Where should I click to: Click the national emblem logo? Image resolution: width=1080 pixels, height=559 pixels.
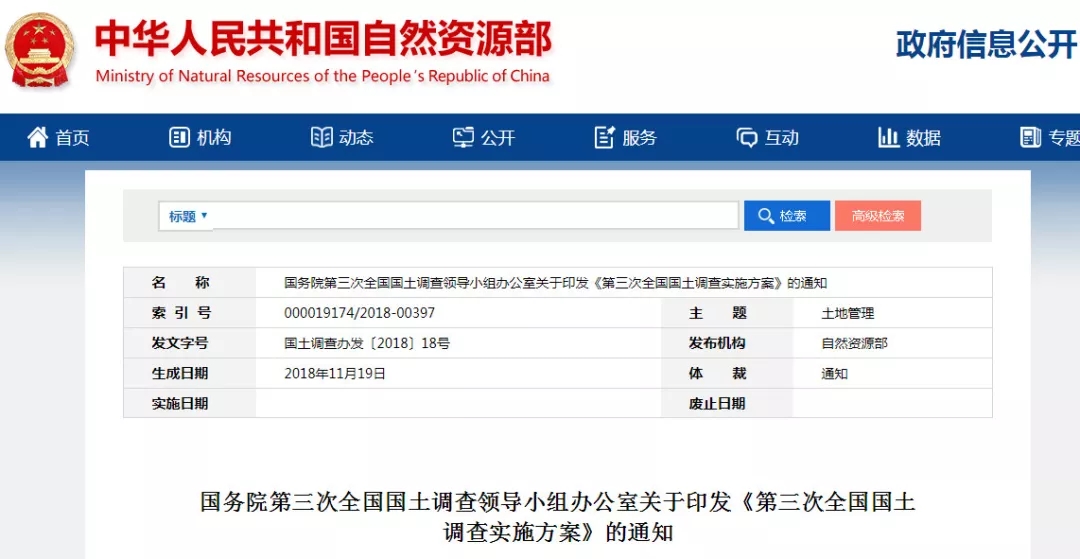click(x=40, y=49)
